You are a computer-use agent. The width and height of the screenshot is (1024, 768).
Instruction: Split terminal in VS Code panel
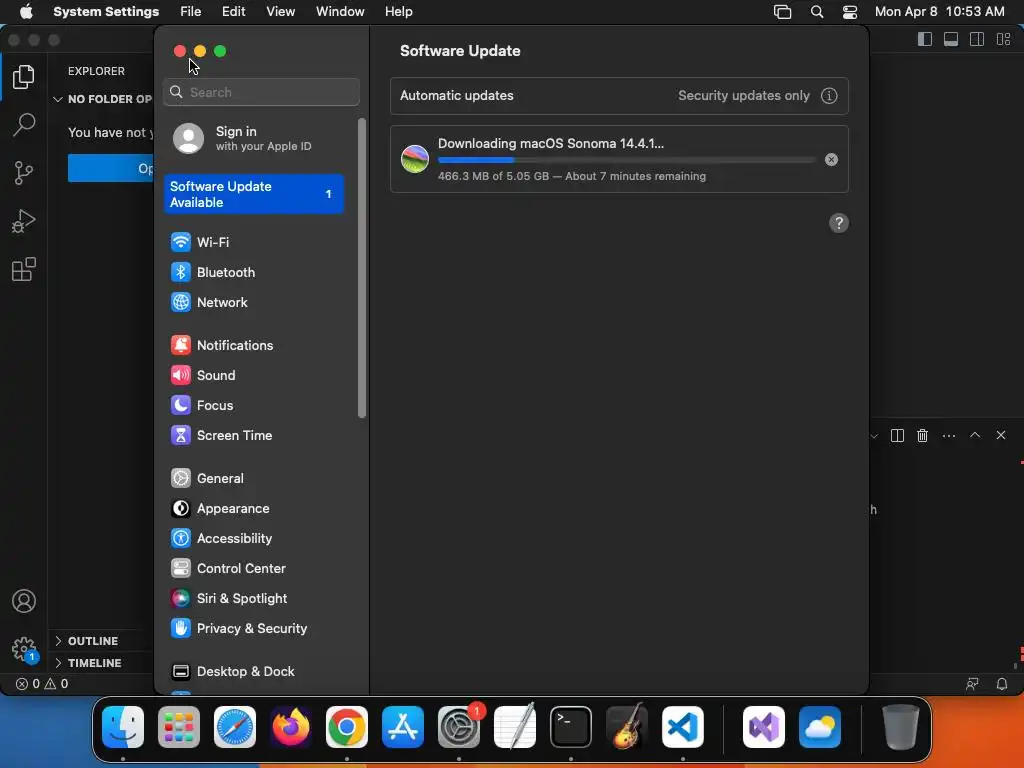pos(897,436)
